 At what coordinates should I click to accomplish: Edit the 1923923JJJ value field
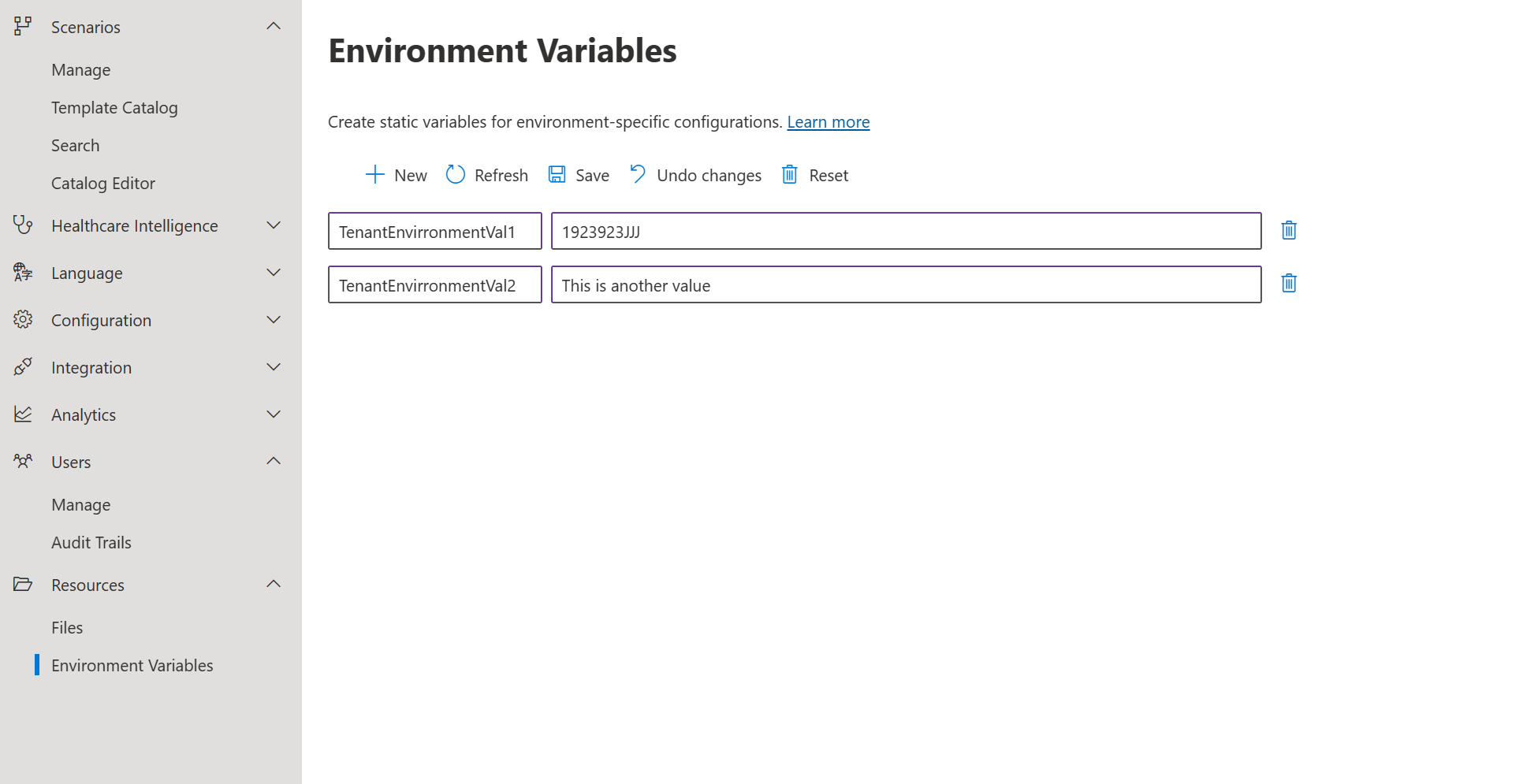point(907,231)
